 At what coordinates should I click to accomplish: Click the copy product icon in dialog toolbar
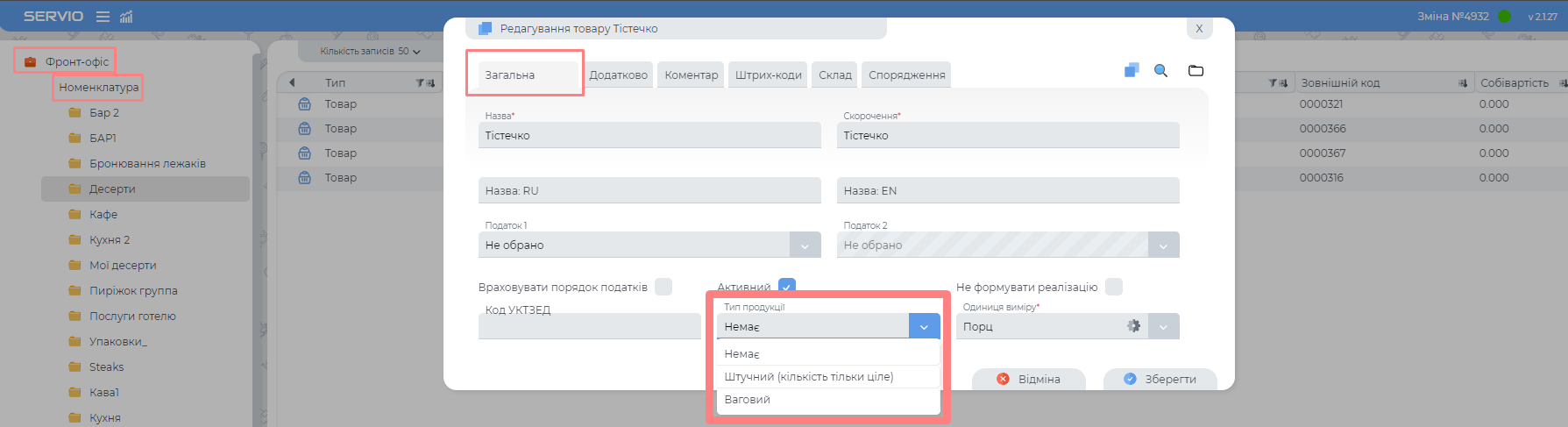click(x=1132, y=70)
